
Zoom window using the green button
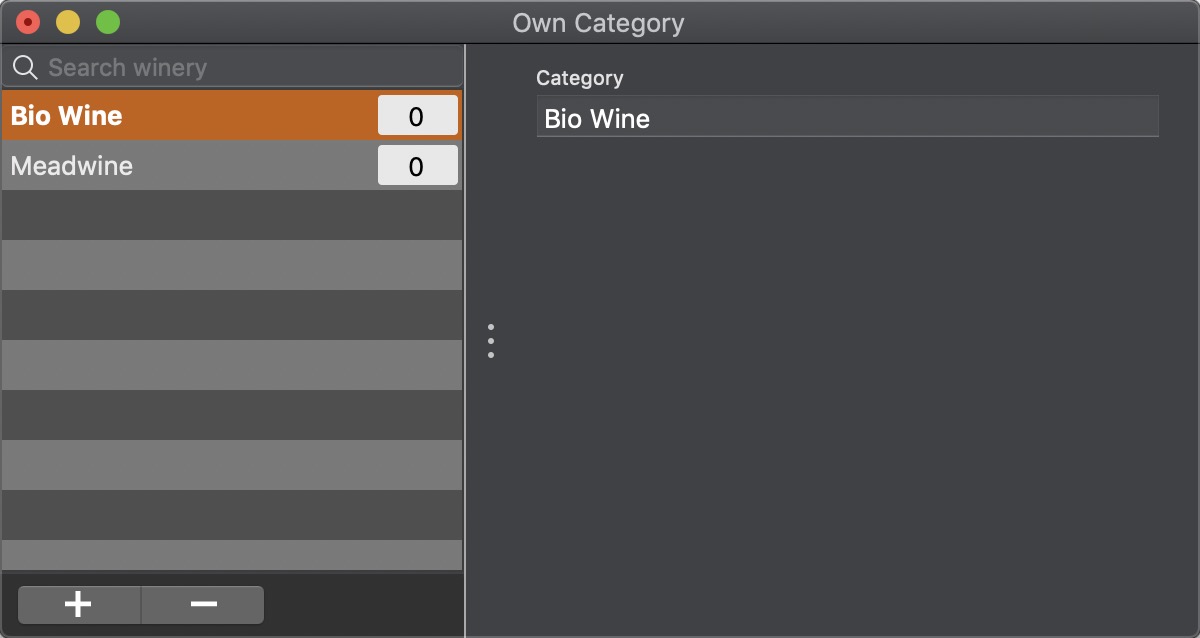pos(108,22)
